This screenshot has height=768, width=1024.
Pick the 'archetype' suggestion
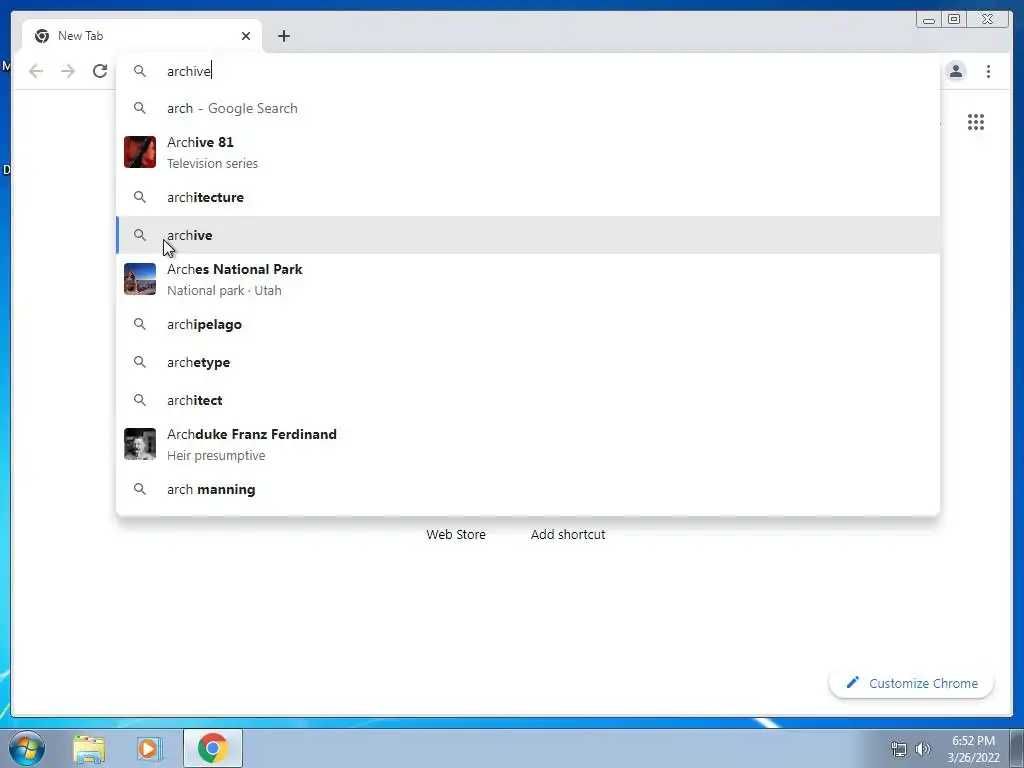[528, 362]
